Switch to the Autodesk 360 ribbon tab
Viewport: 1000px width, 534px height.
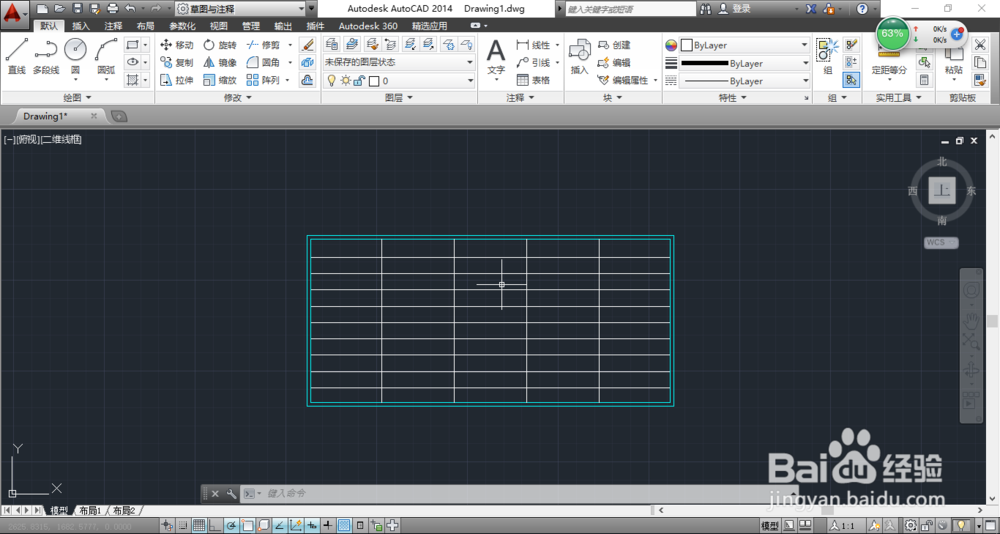368,26
